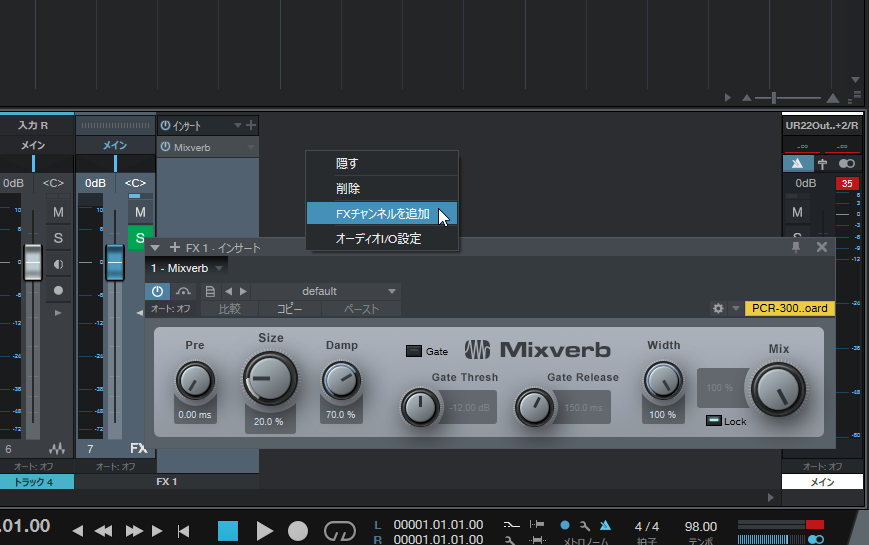Image resolution: width=869 pixels, height=545 pixels.
Task: Click the 100 % Width value field
Action: pos(662,415)
